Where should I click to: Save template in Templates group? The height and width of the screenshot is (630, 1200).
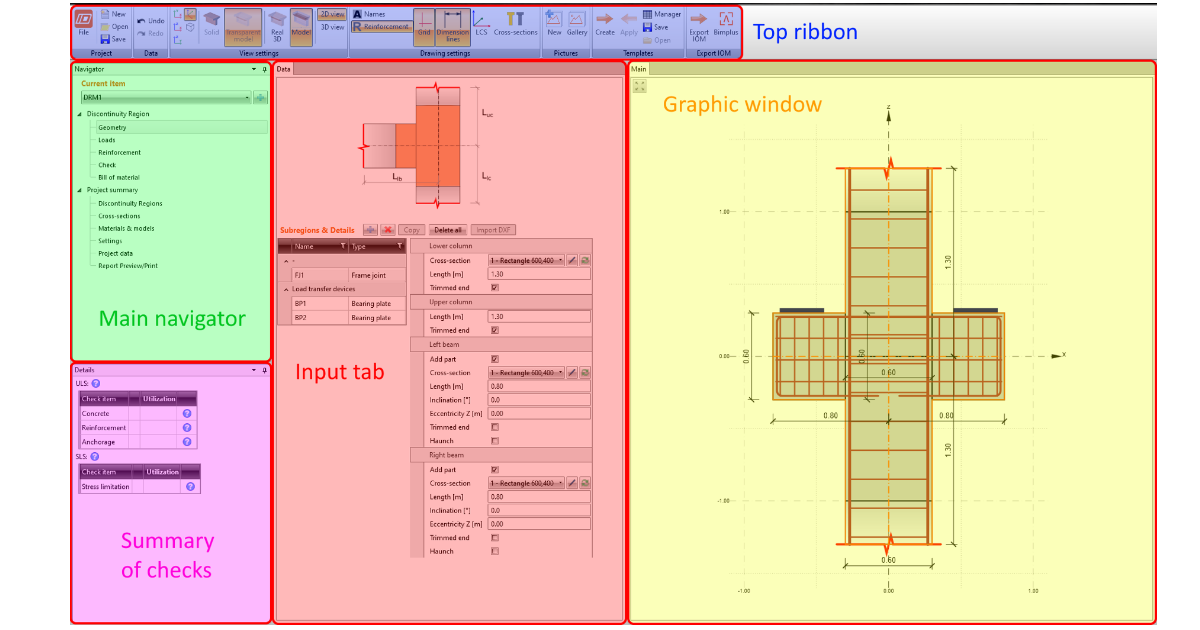pyautogui.click(x=656, y=27)
